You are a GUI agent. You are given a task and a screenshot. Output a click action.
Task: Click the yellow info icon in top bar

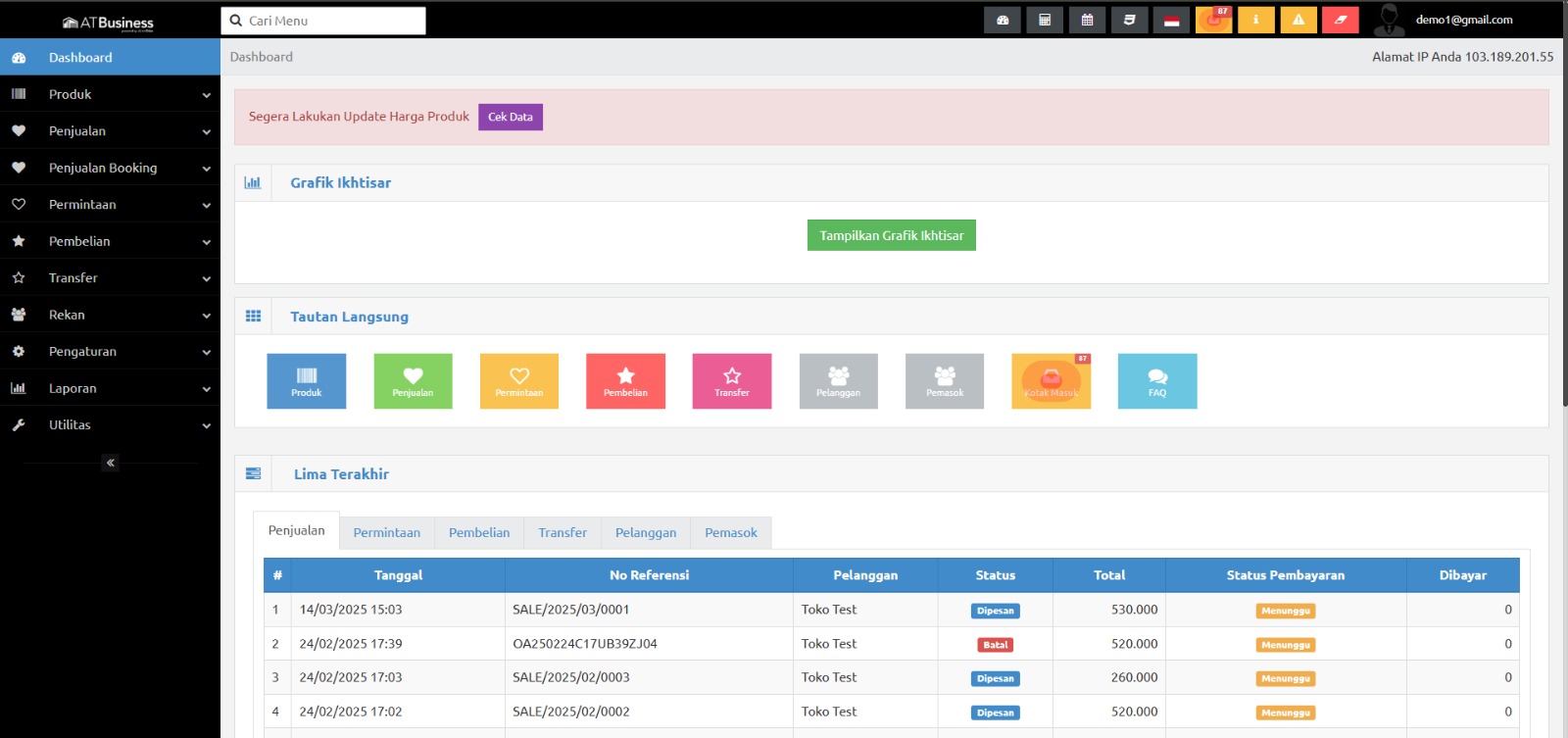coord(1256,20)
